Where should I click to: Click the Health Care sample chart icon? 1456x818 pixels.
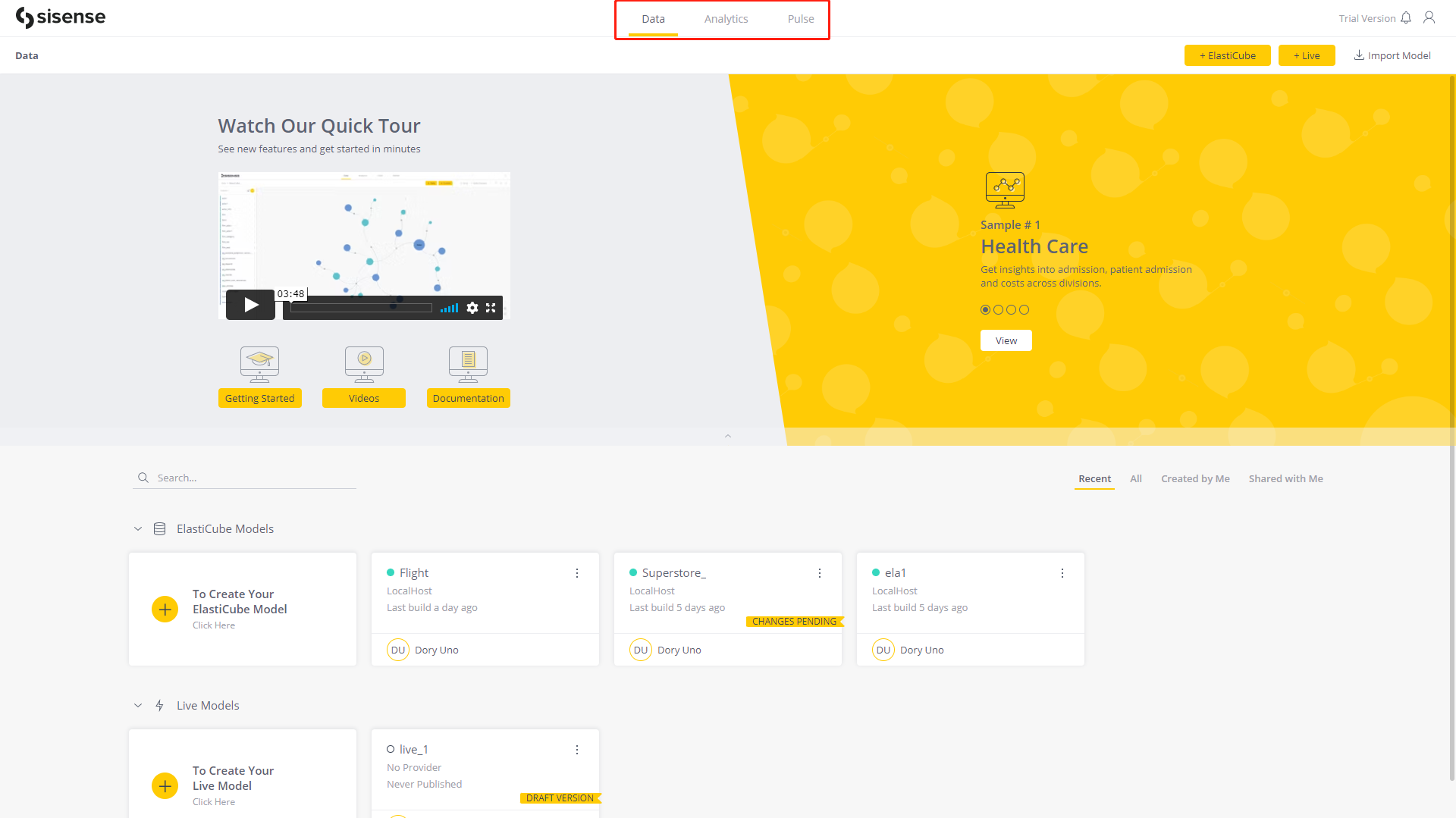point(1005,190)
